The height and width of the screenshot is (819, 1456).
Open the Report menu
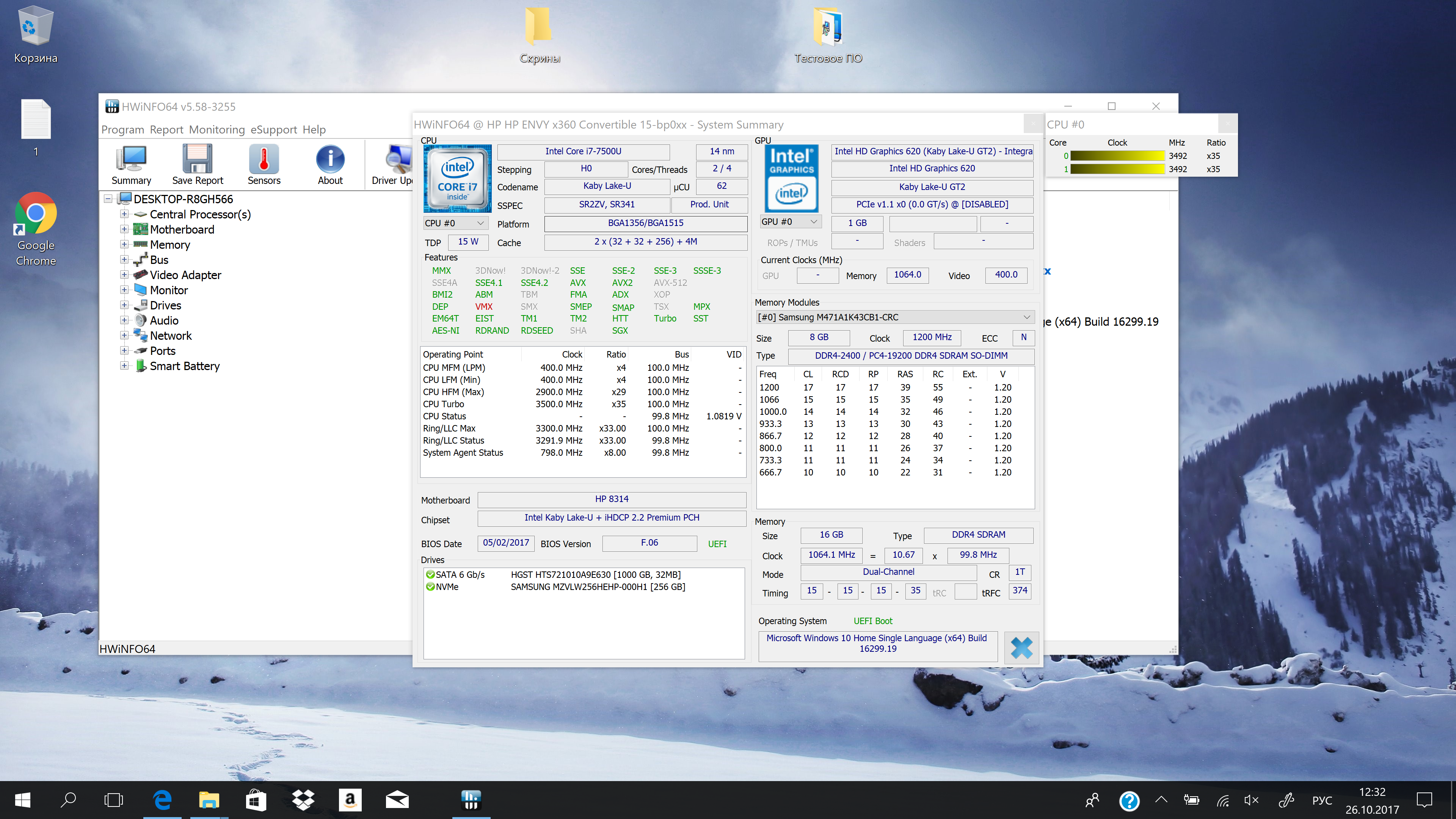coord(167,129)
